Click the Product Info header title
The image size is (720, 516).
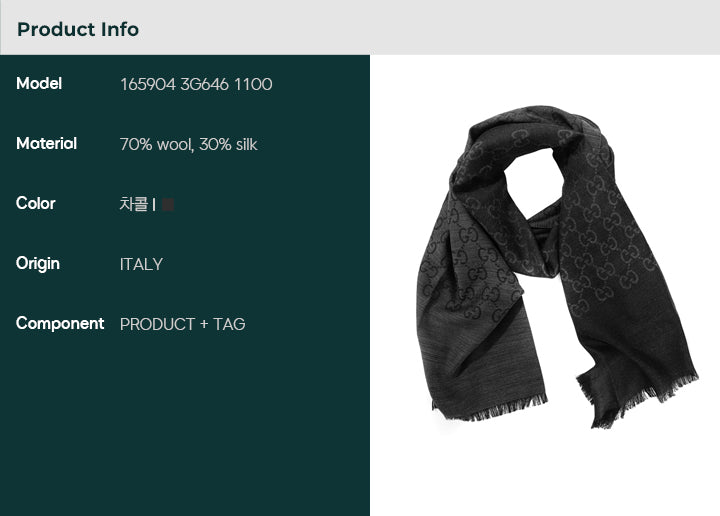click(x=78, y=29)
